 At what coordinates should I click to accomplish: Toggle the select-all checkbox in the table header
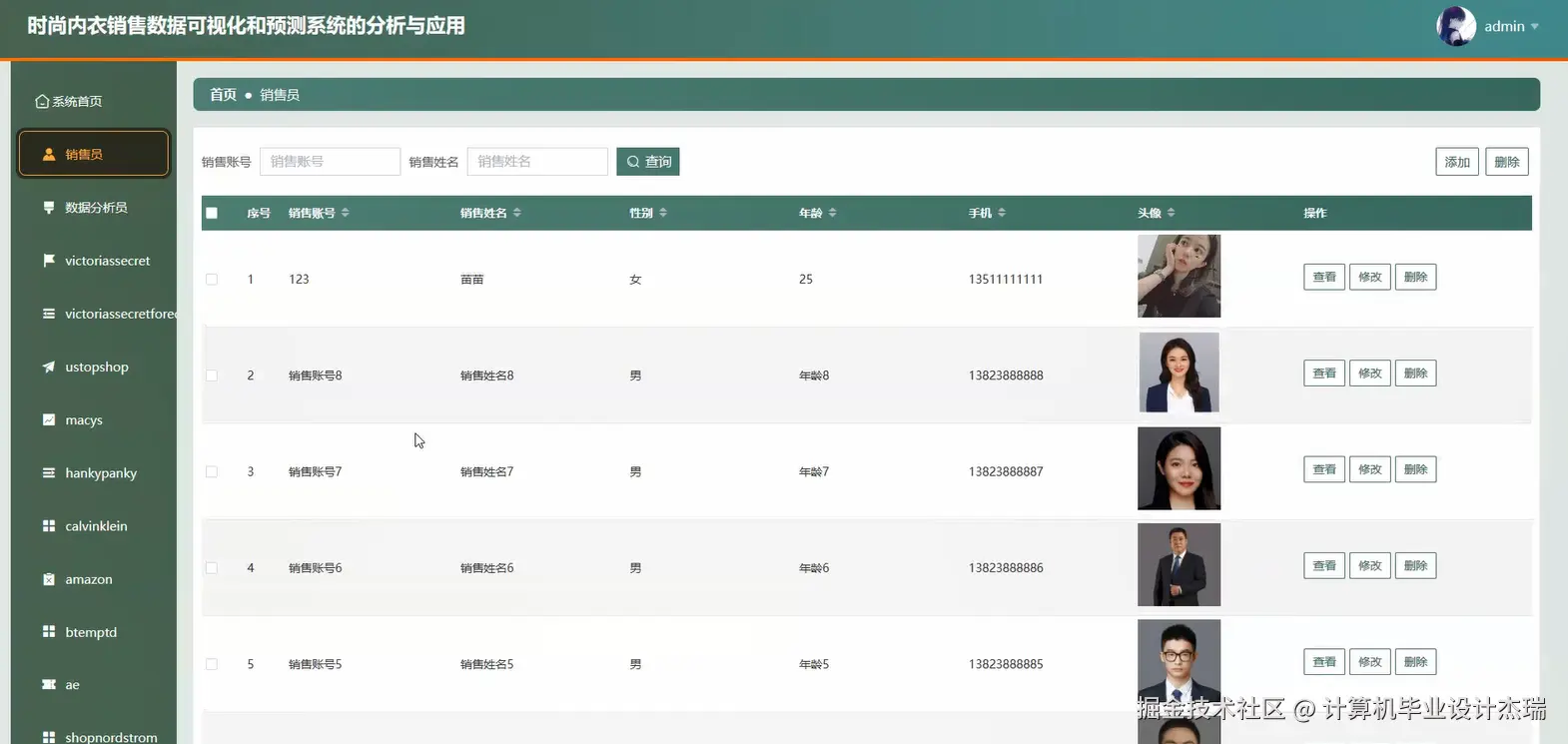212,213
